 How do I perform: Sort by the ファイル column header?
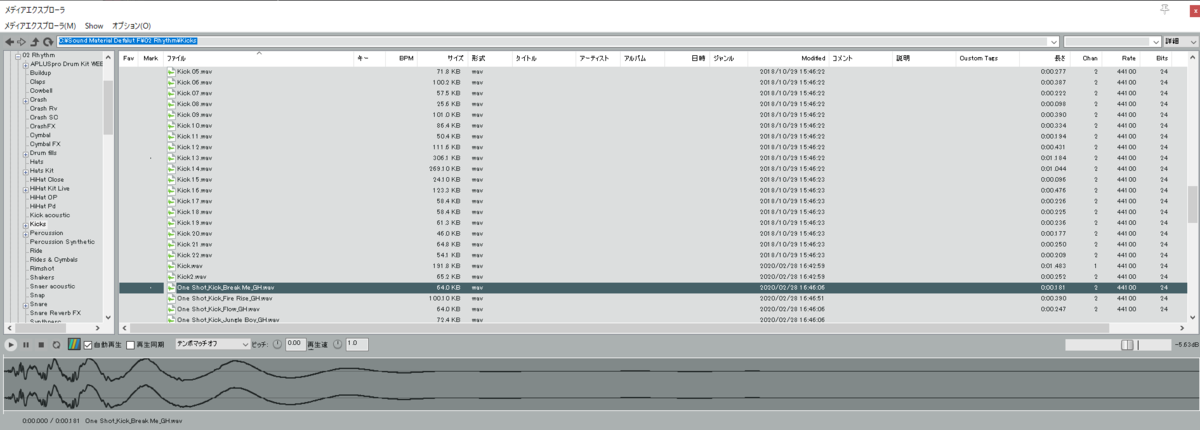coord(259,59)
